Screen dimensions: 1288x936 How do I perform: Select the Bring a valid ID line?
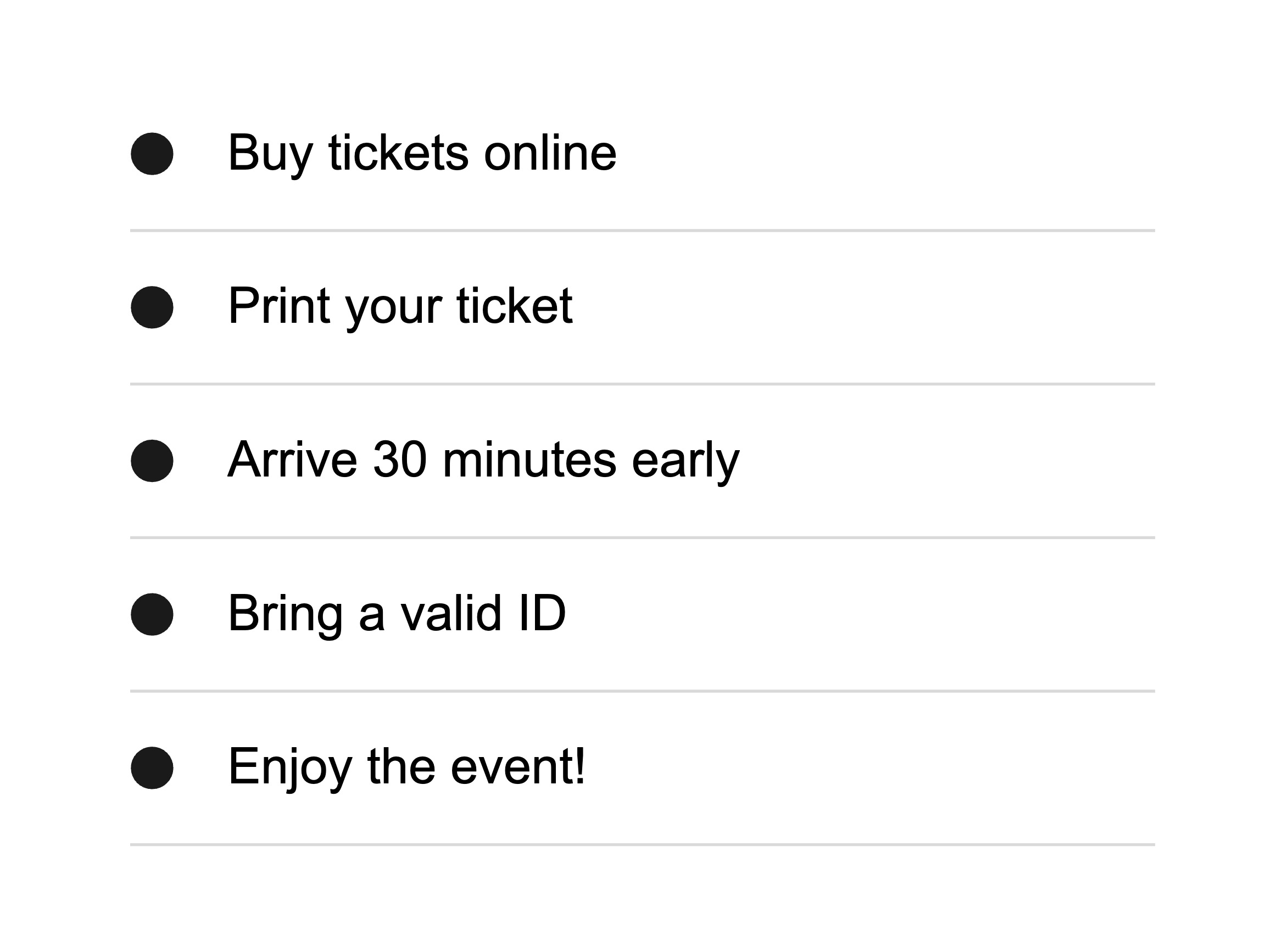tap(397, 613)
